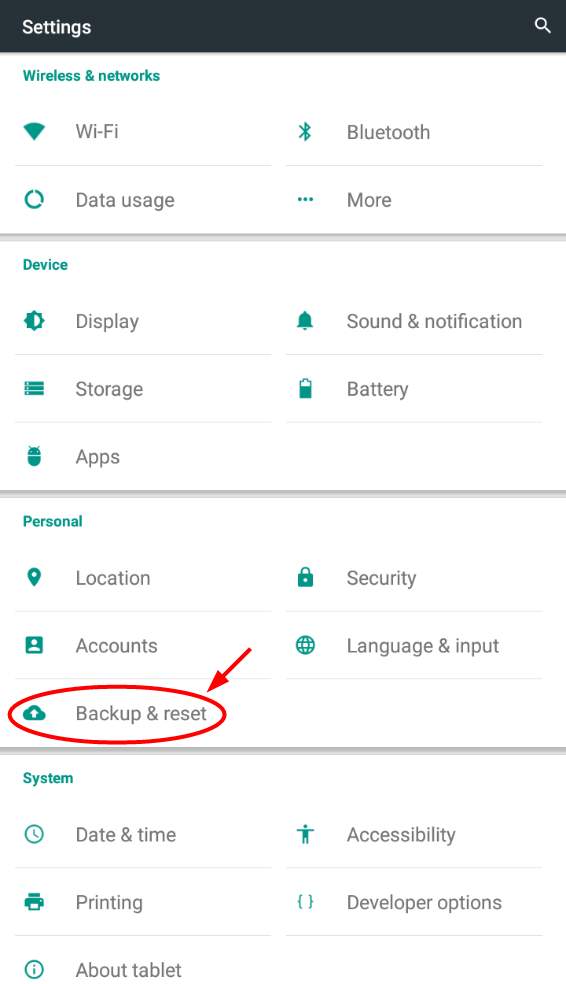This screenshot has height=984, width=566.
Task: Select Date & time
Action: [x=144, y=835]
